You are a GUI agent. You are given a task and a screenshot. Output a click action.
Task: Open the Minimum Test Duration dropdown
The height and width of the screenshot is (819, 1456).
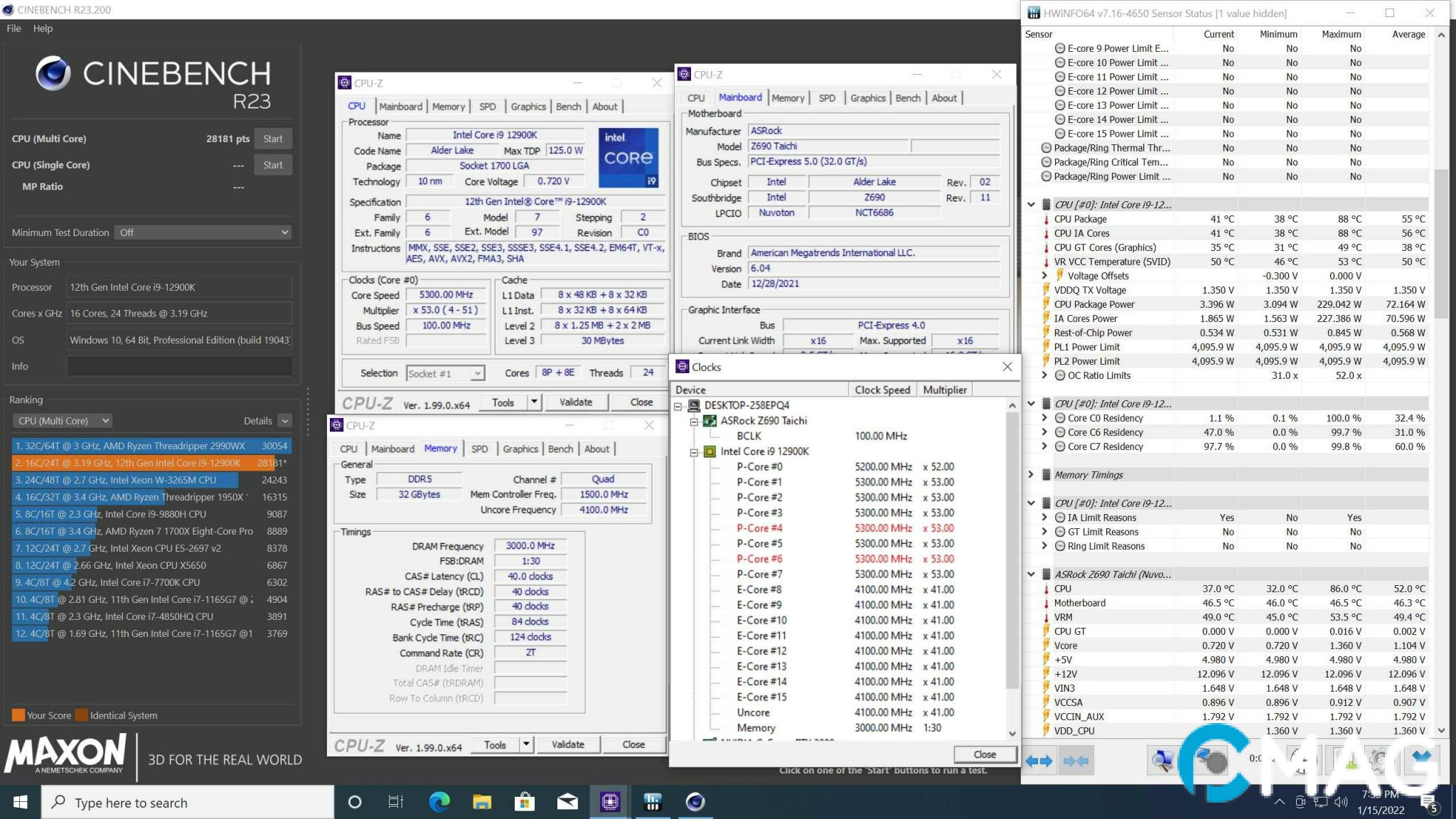point(203,232)
